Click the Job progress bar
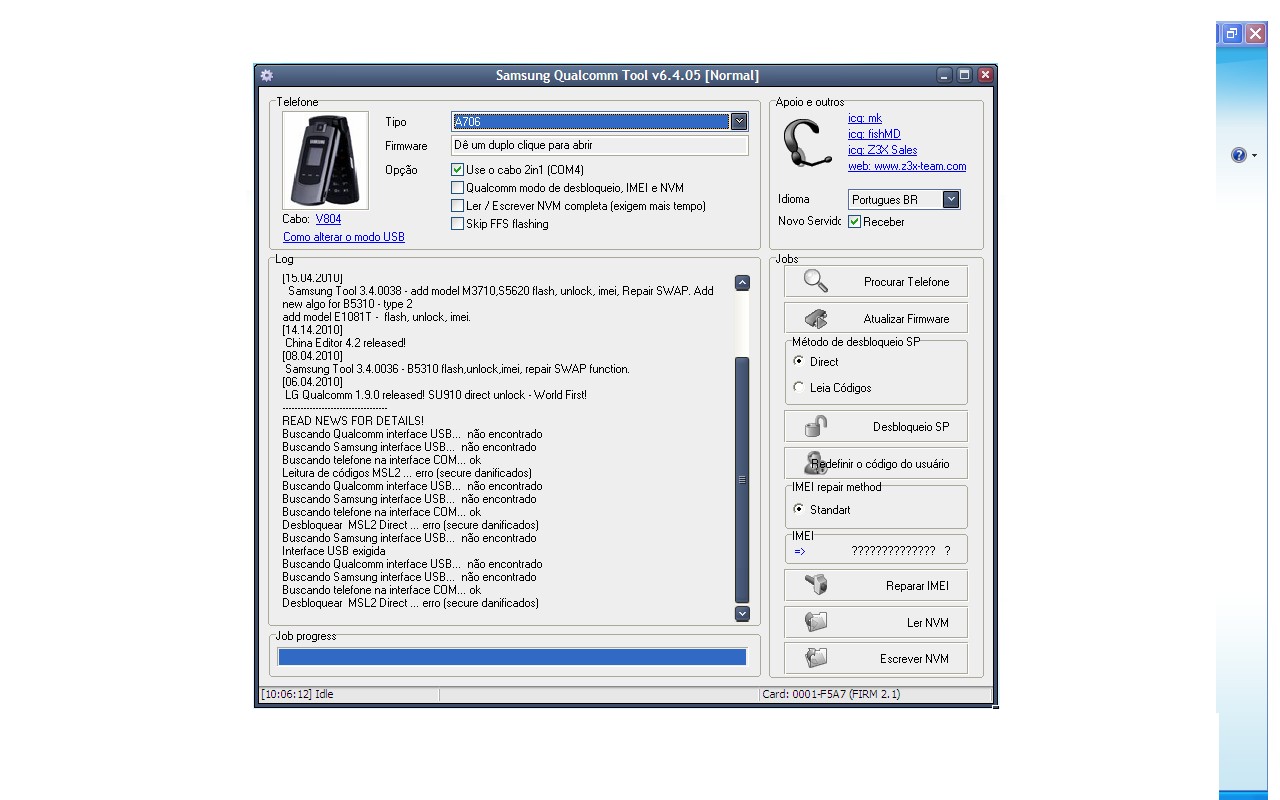 coord(512,657)
